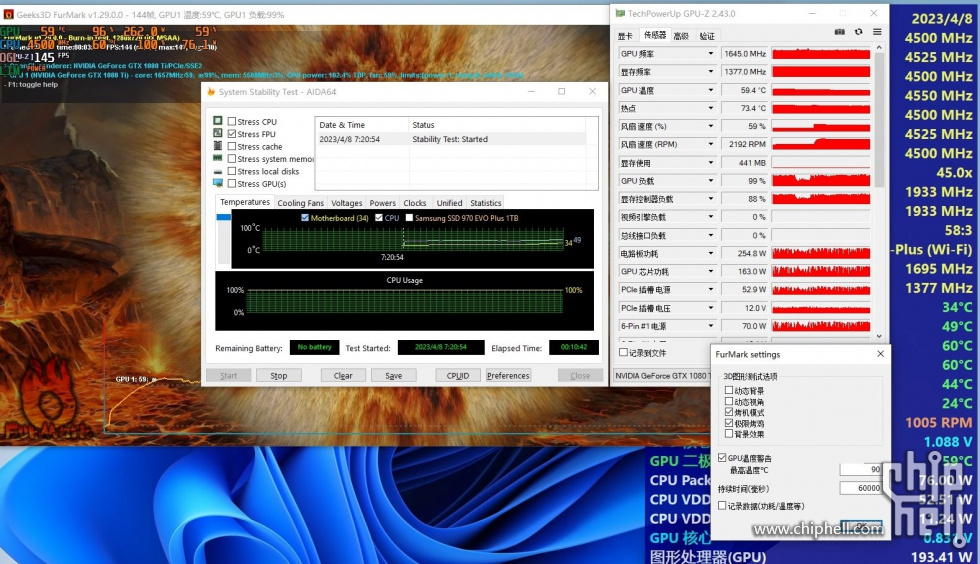Open Powers tab in AIDA64
This screenshot has height=564, width=980.
[382, 203]
